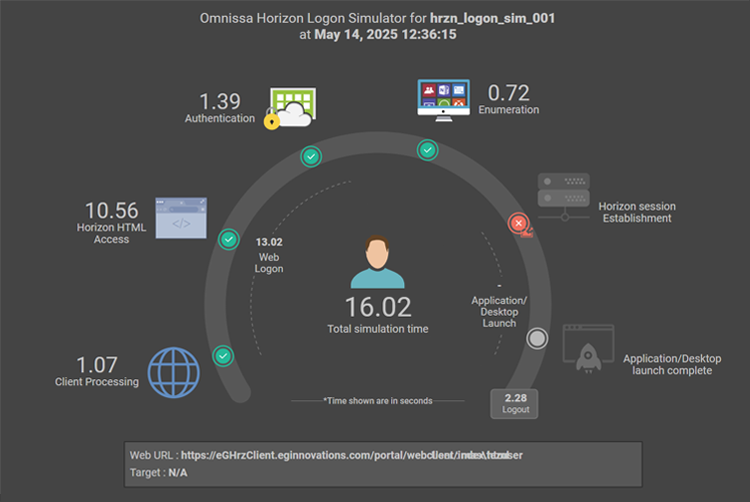750x502 pixels.
Task: Click the 1.07 Client Processing value
Action: pyautogui.click(x=97, y=365)
